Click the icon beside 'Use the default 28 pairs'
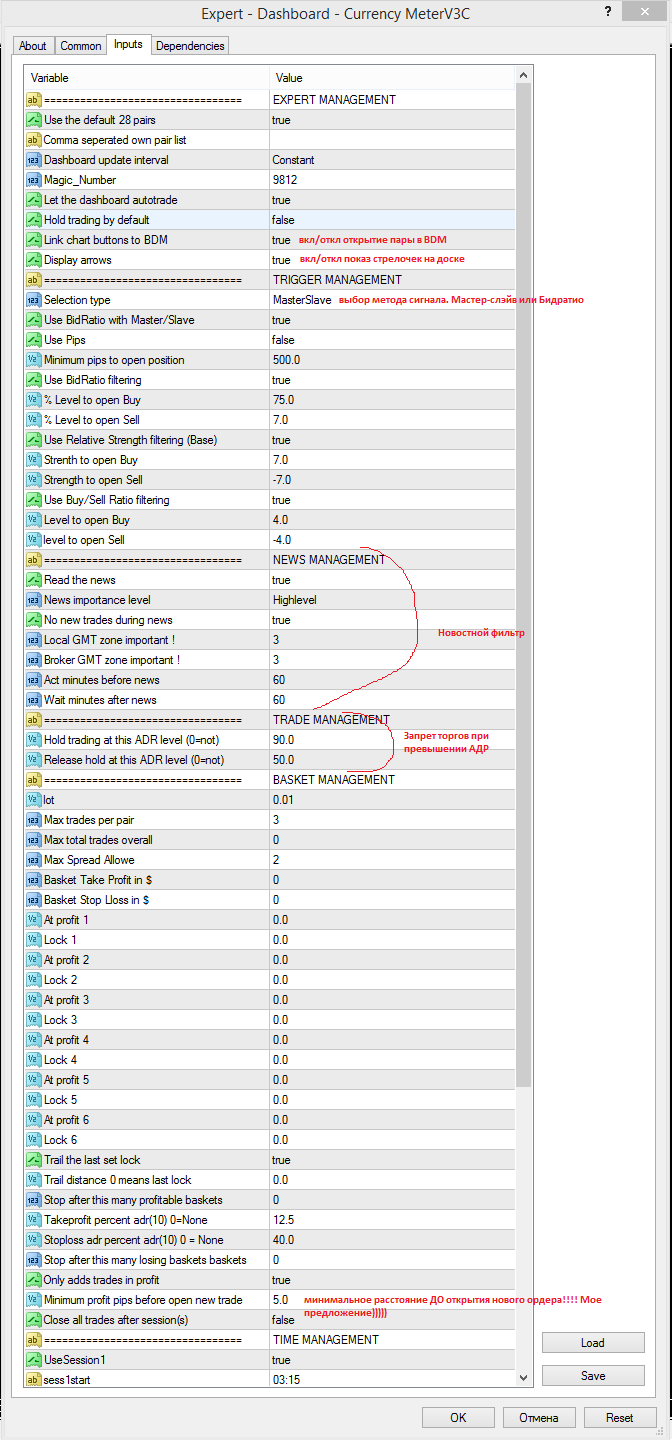 click(x=33, y=120)
